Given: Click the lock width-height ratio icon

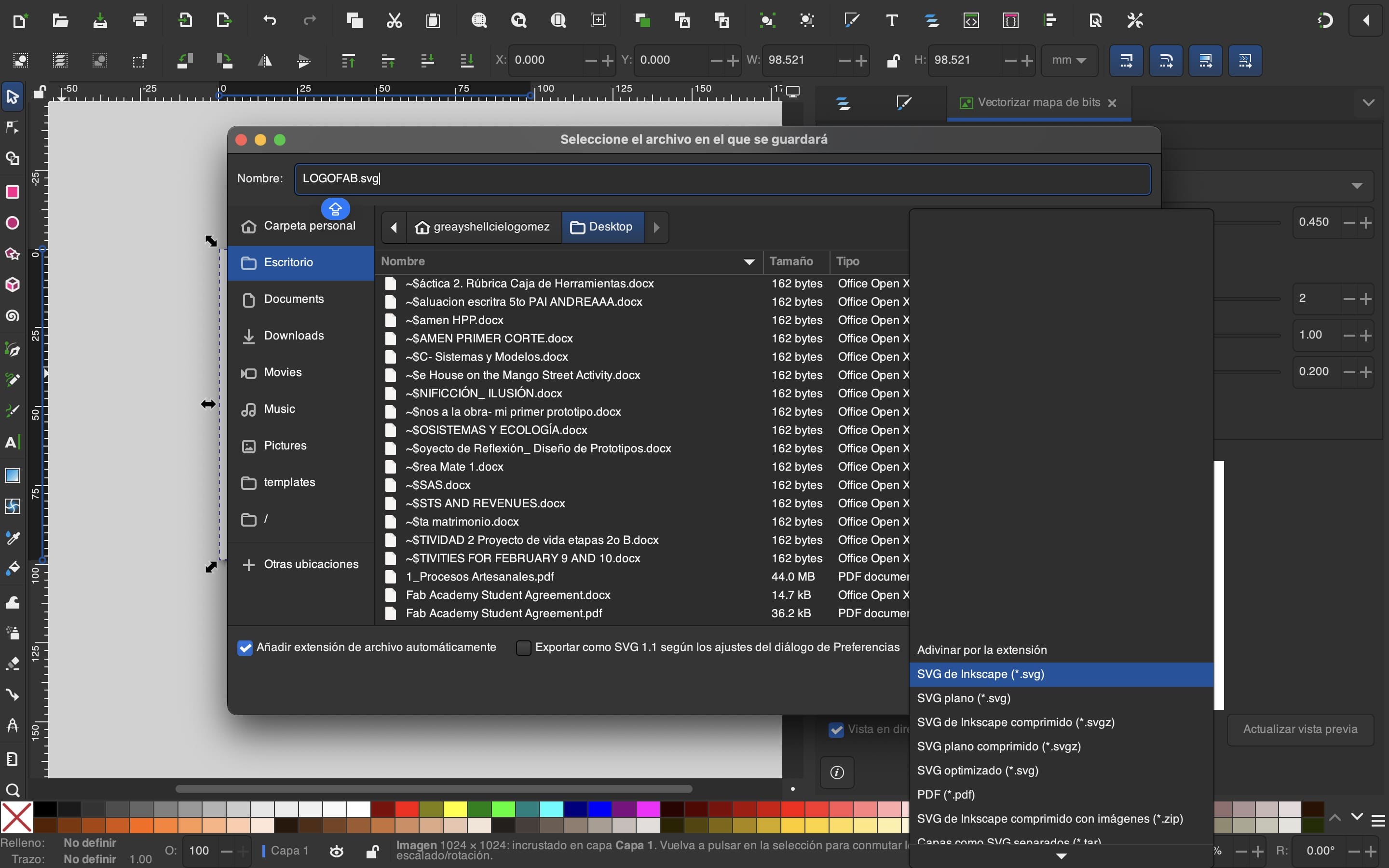Looking at the screenshot, I should [893, 60].
